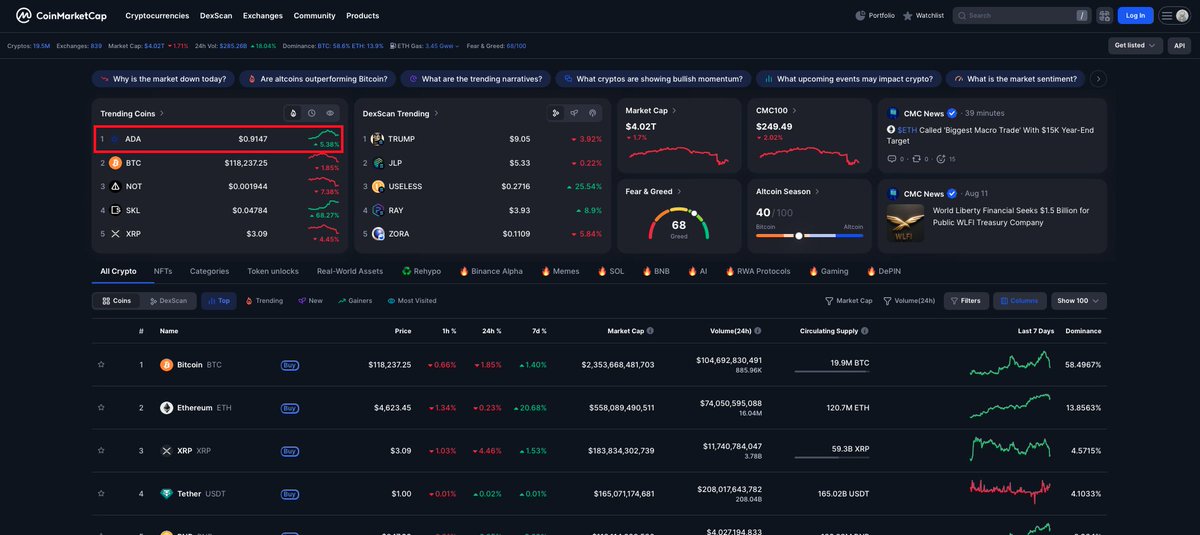
Task: Expand the Altcoin Season card
Action: tap(788, 191)
